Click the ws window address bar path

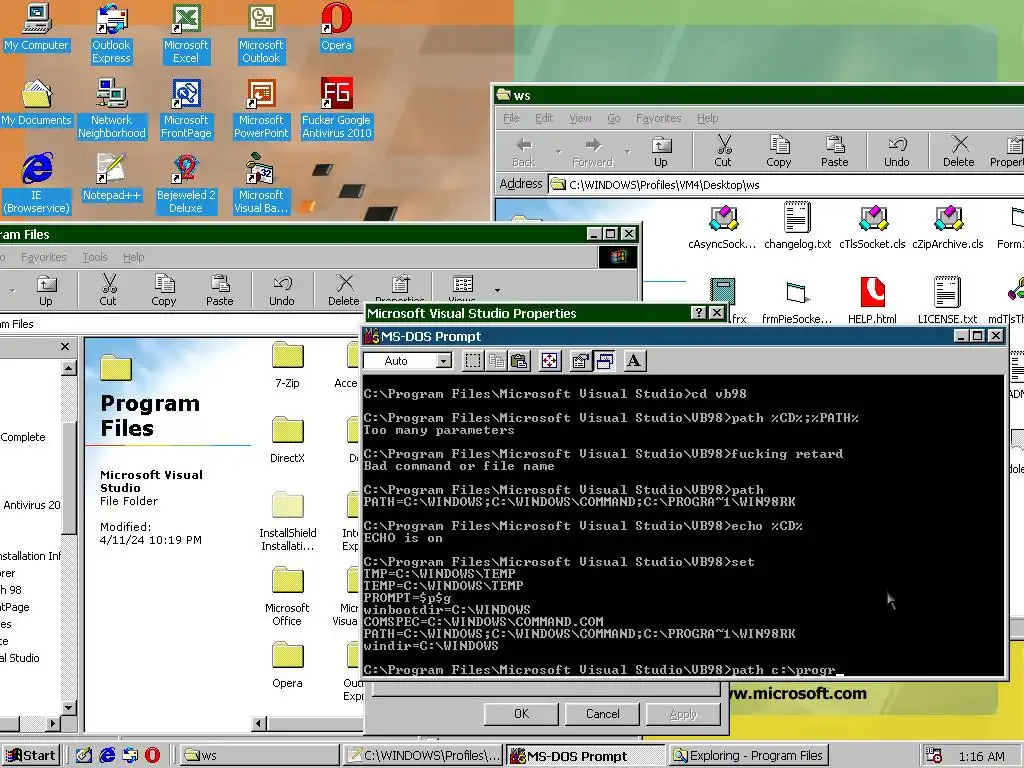664,185
